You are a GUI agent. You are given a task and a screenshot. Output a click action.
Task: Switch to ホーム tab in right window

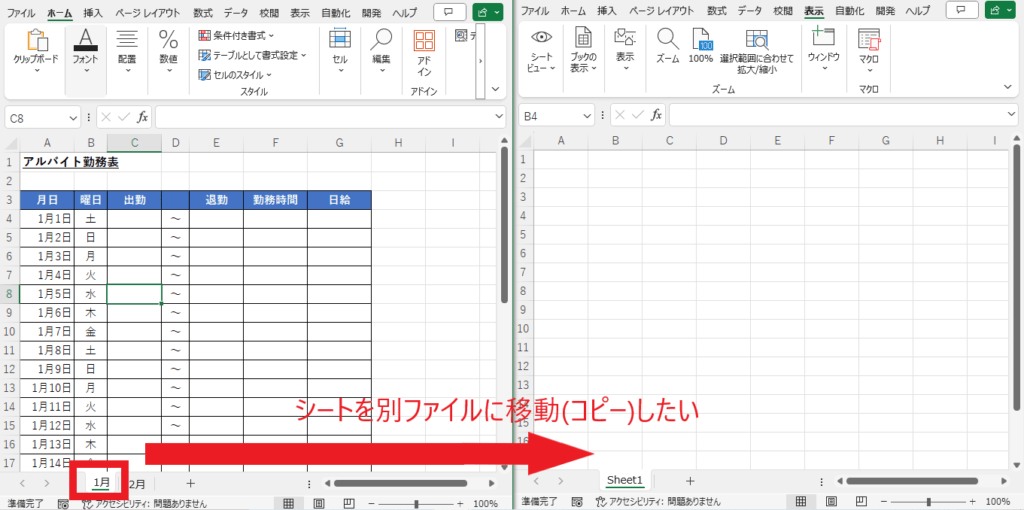(x=573, y=10)
